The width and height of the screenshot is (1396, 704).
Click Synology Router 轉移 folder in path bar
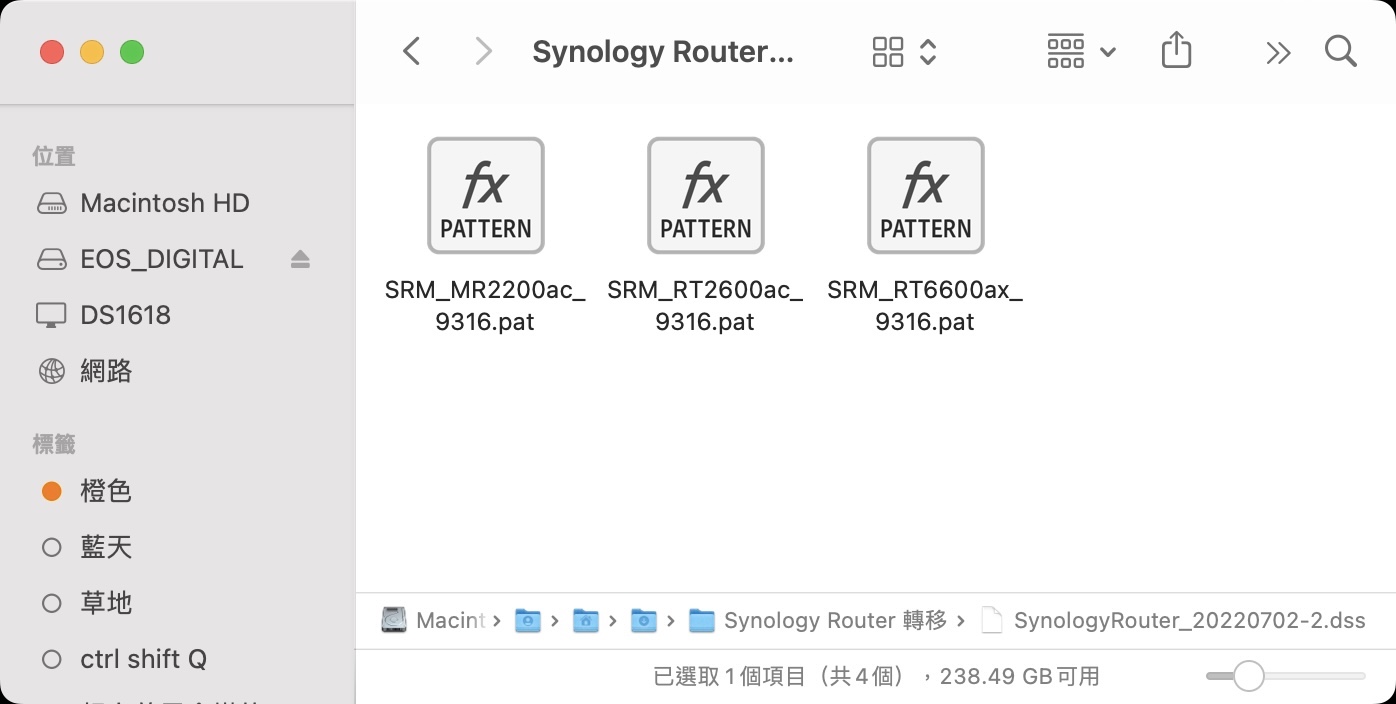pyautogui.click(x=834, y=621)
